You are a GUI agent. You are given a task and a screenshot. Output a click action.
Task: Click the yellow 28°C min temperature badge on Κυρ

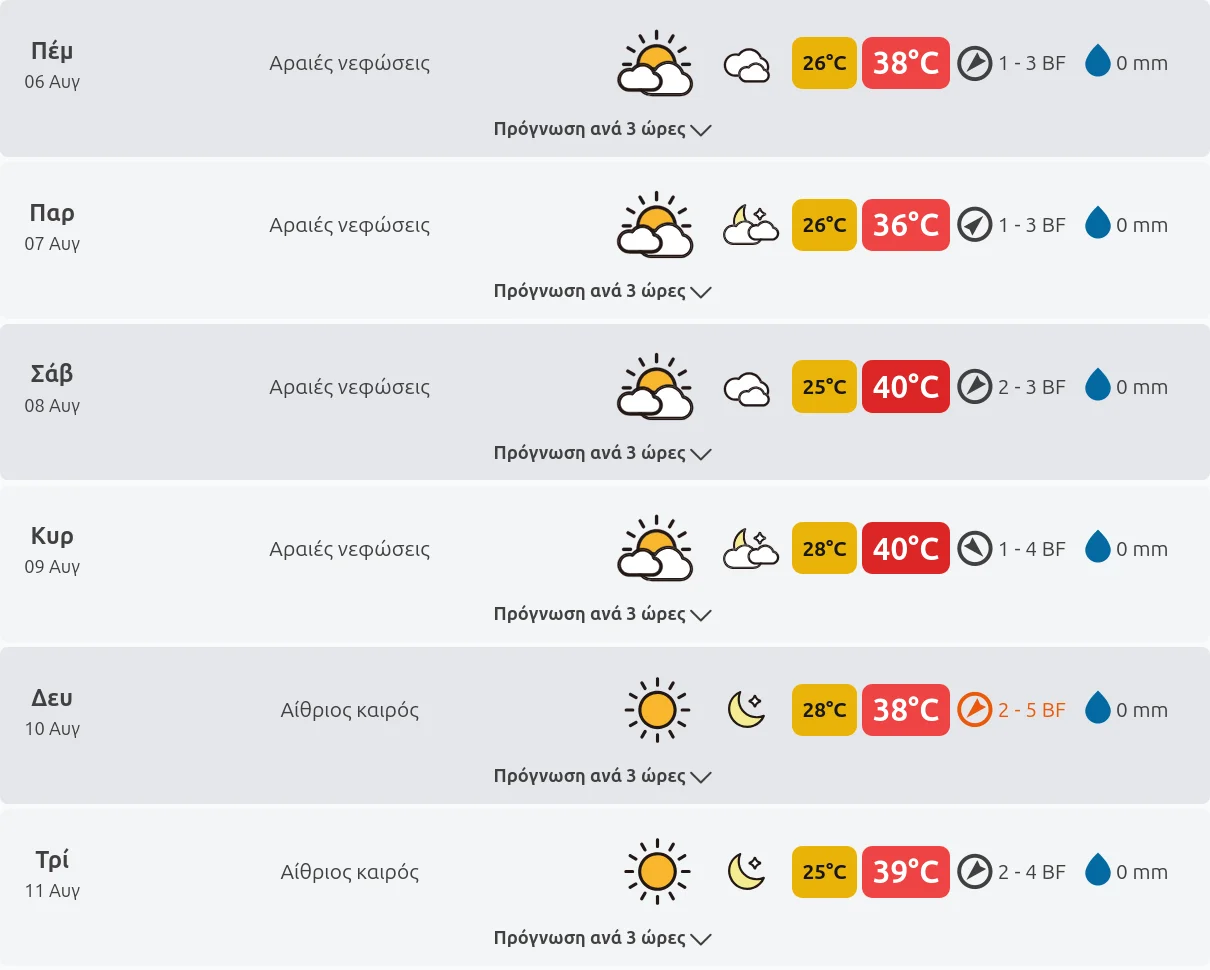pos(824,548)
